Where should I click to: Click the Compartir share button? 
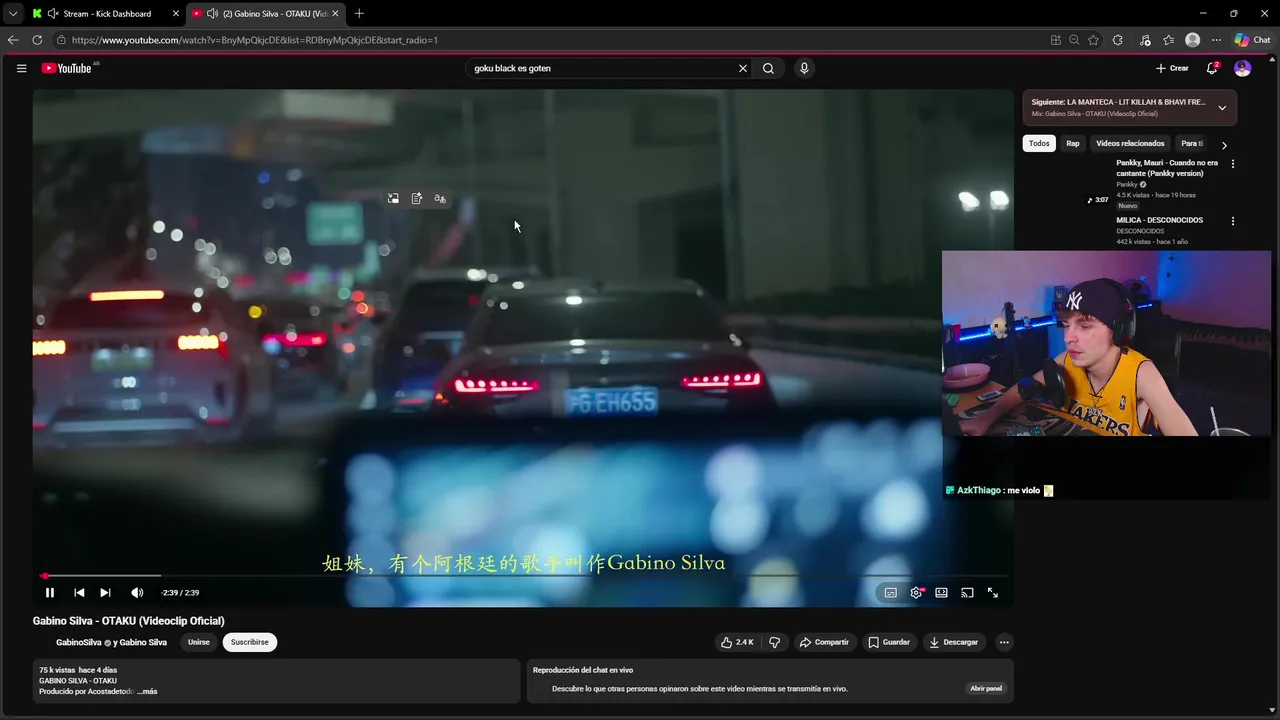(x=824, y=642)
